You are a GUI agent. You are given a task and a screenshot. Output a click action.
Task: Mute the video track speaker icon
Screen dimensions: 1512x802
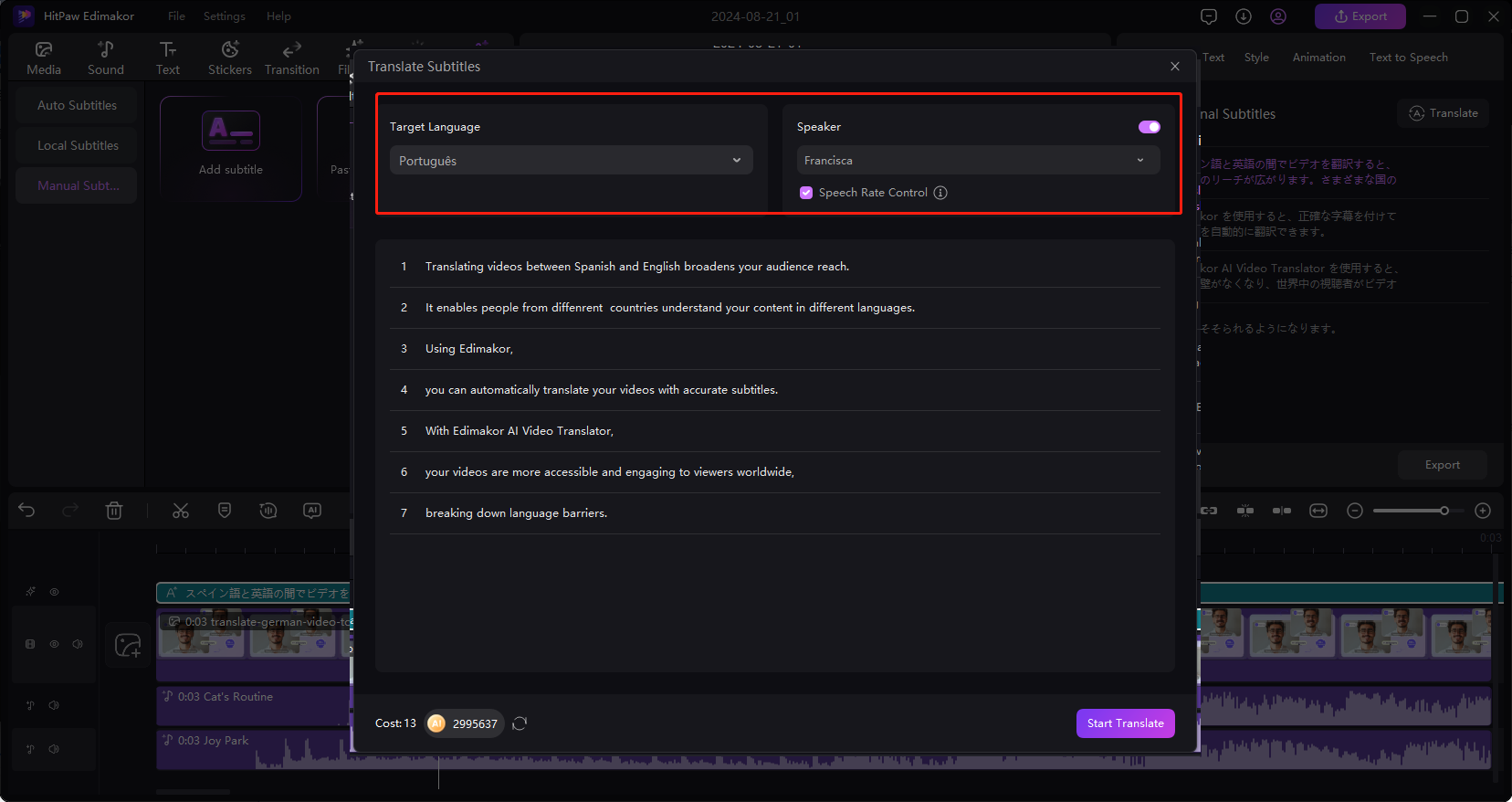pos(78,644)
